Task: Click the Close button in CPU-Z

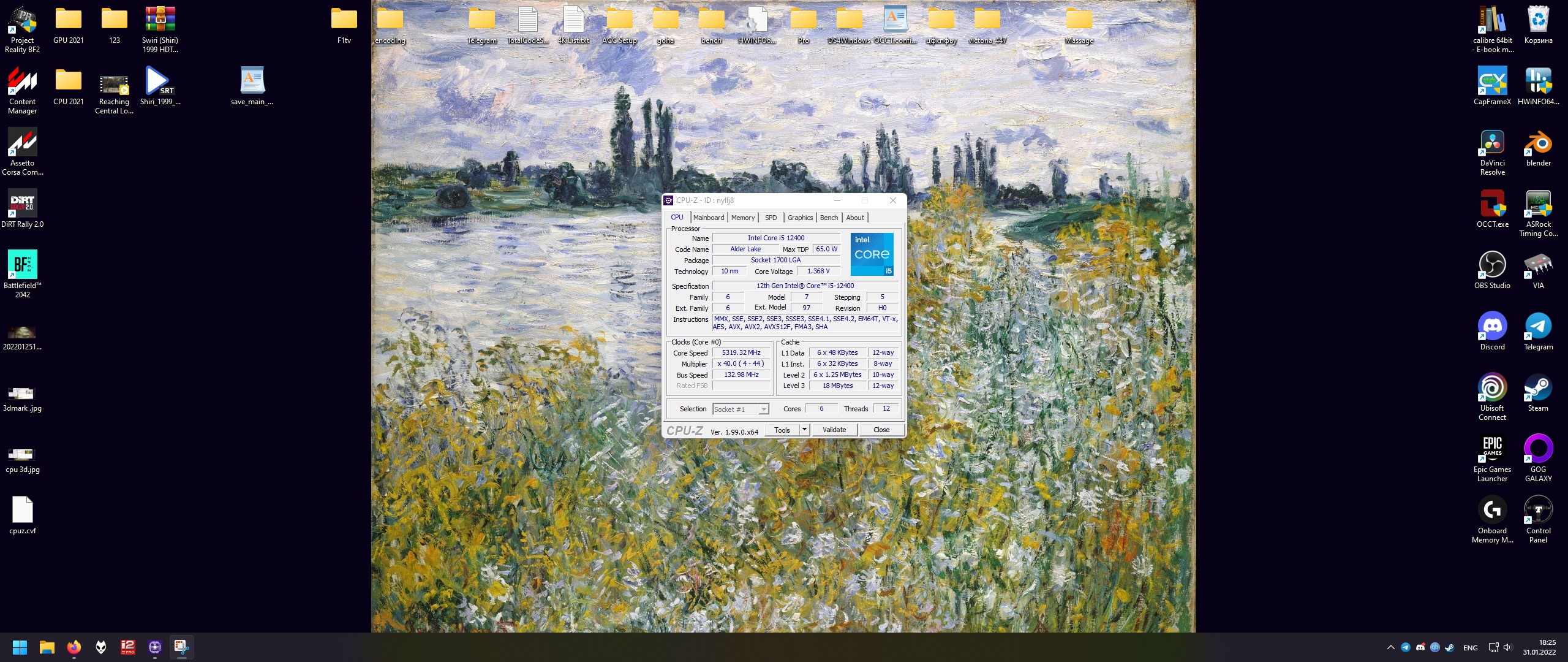Action: (x=881, y=430)
